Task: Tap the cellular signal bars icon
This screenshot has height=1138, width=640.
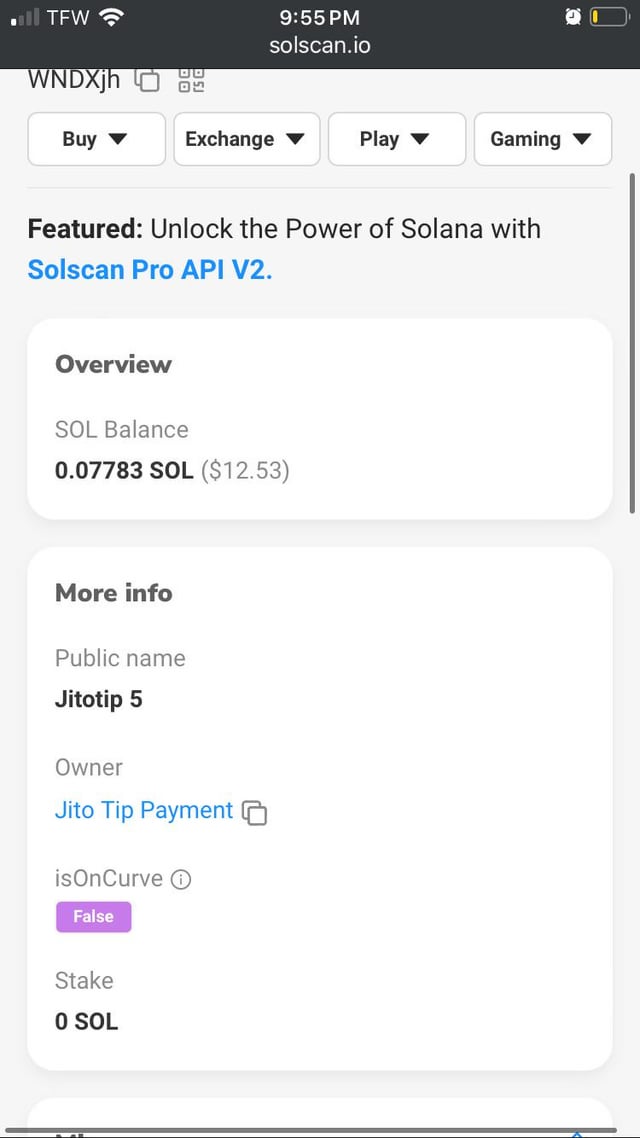Action: [x=26, y=18]
